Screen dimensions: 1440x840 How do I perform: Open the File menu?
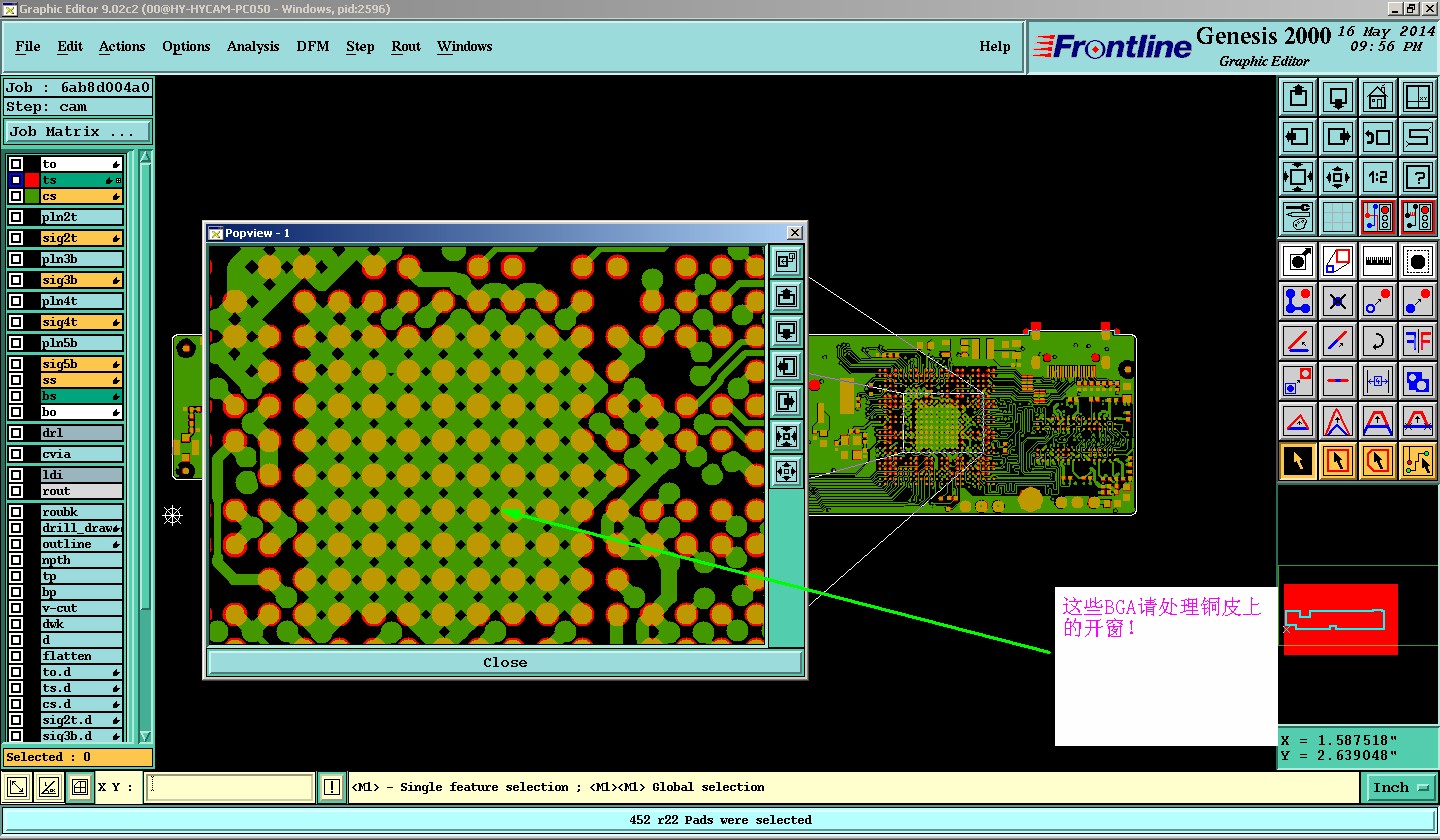28,46
